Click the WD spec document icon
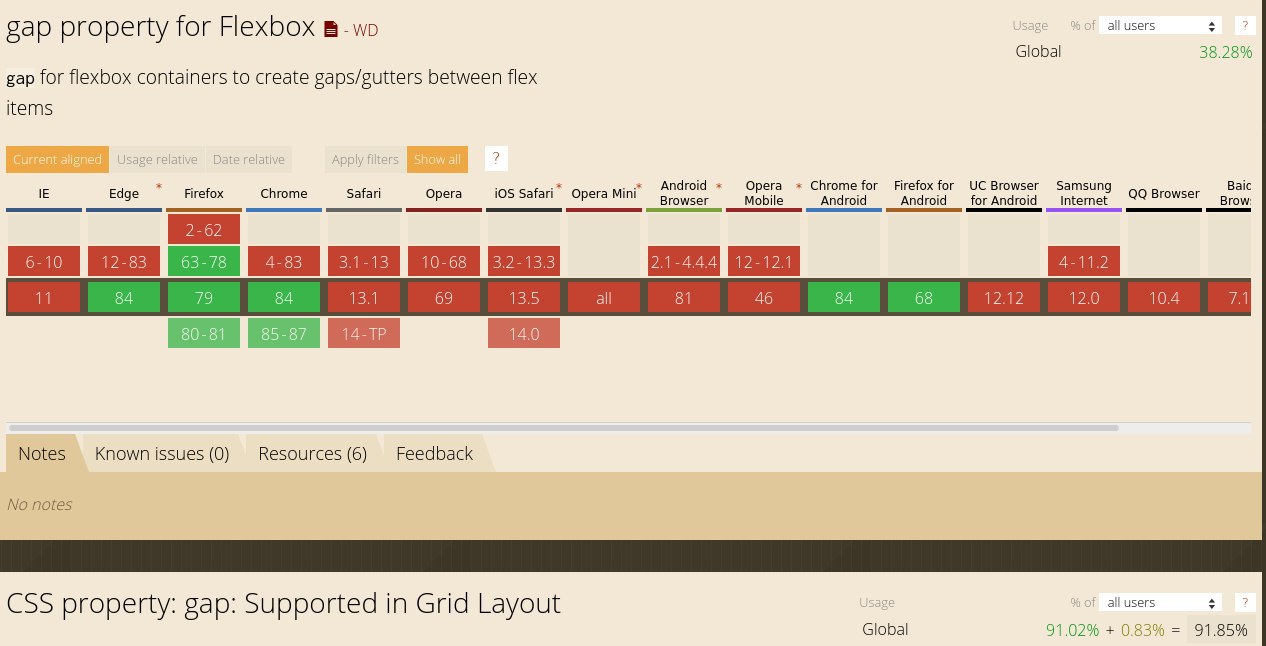The height and width of the screenshot is (646, 1266). tap(331, 30)
